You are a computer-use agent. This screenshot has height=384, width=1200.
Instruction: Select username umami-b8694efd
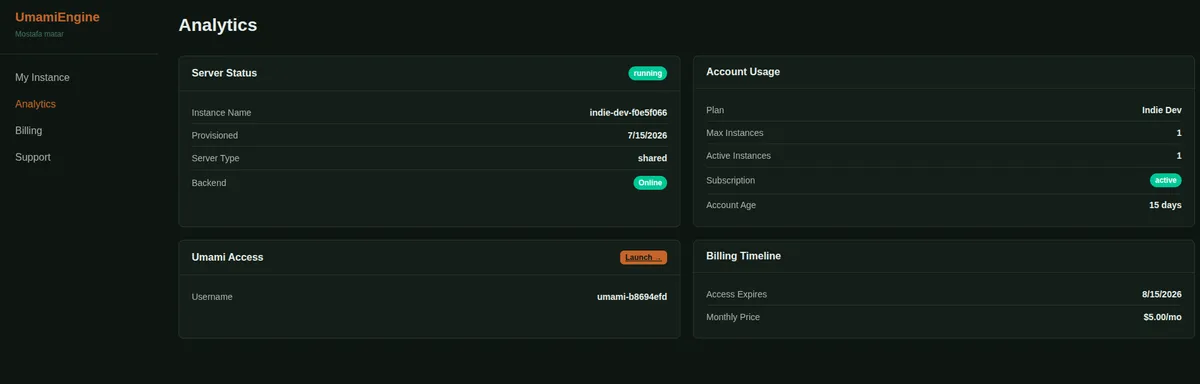632,297
